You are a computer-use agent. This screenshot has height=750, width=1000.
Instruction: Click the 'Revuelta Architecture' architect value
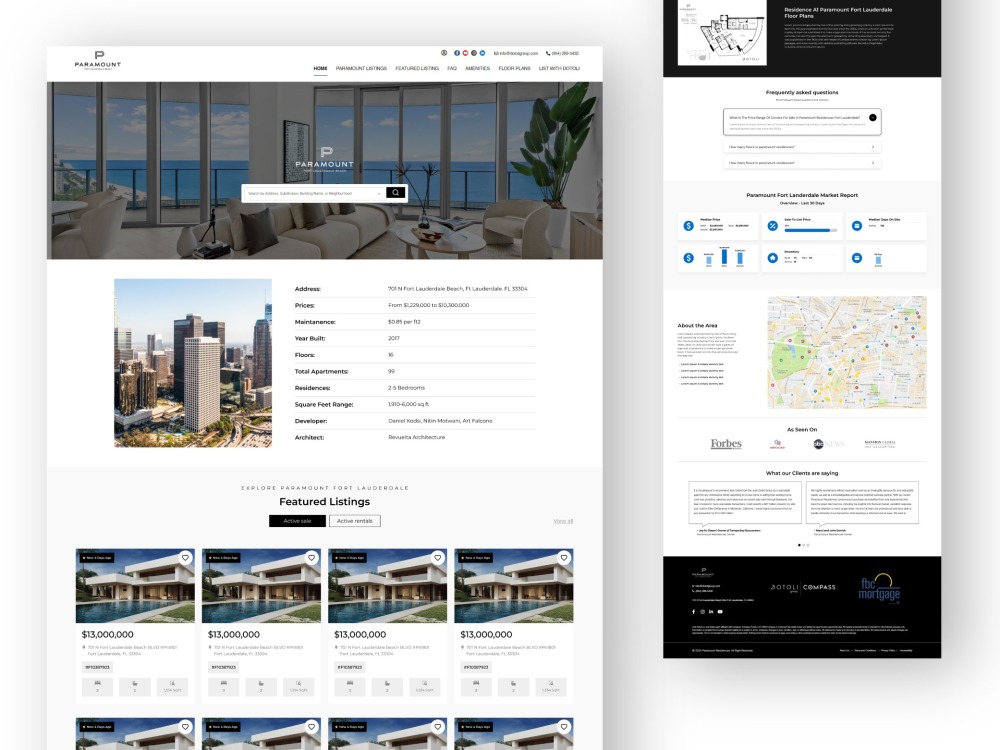tap(416, 438)
